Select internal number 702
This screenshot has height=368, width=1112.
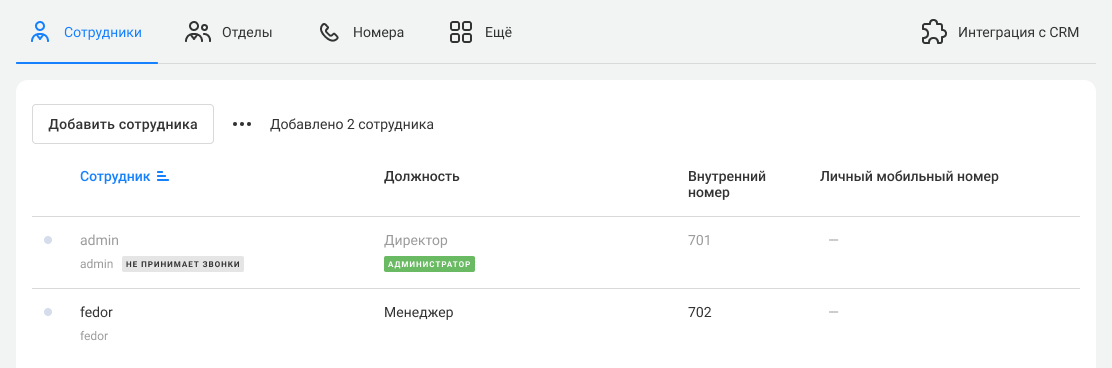click(699, 312)
